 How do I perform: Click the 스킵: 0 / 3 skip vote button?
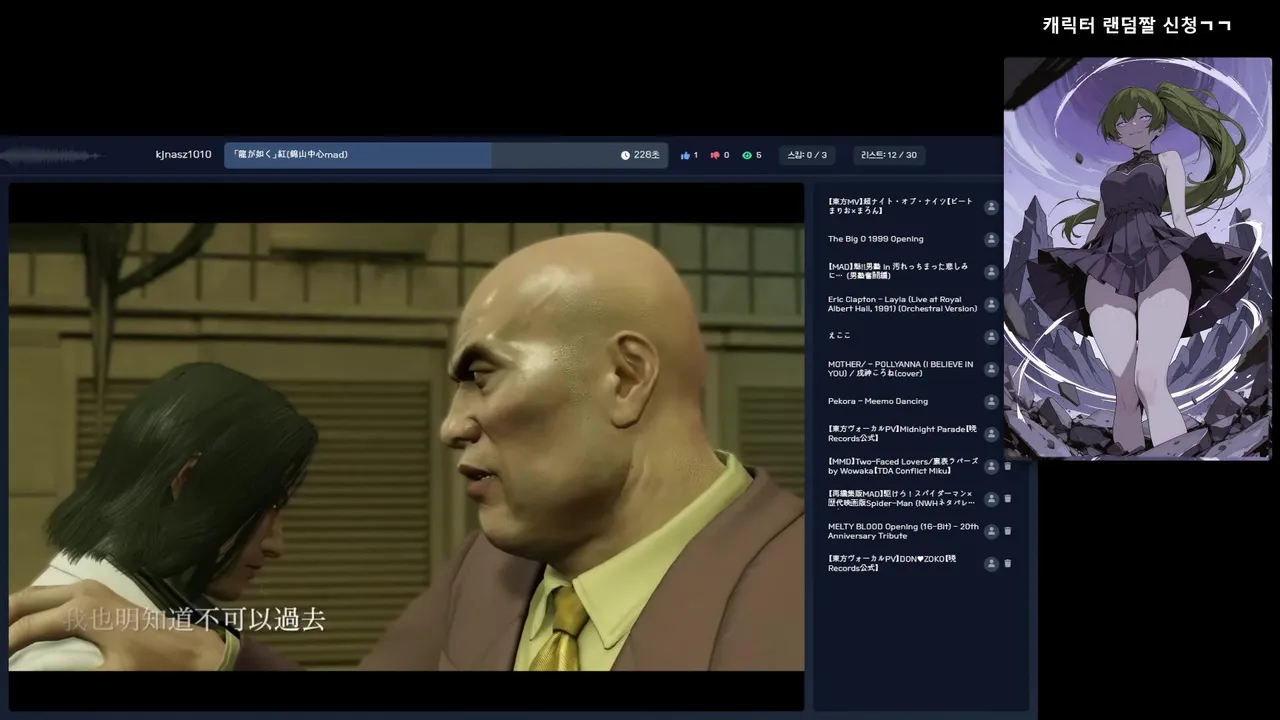click(x=807, y=155)
